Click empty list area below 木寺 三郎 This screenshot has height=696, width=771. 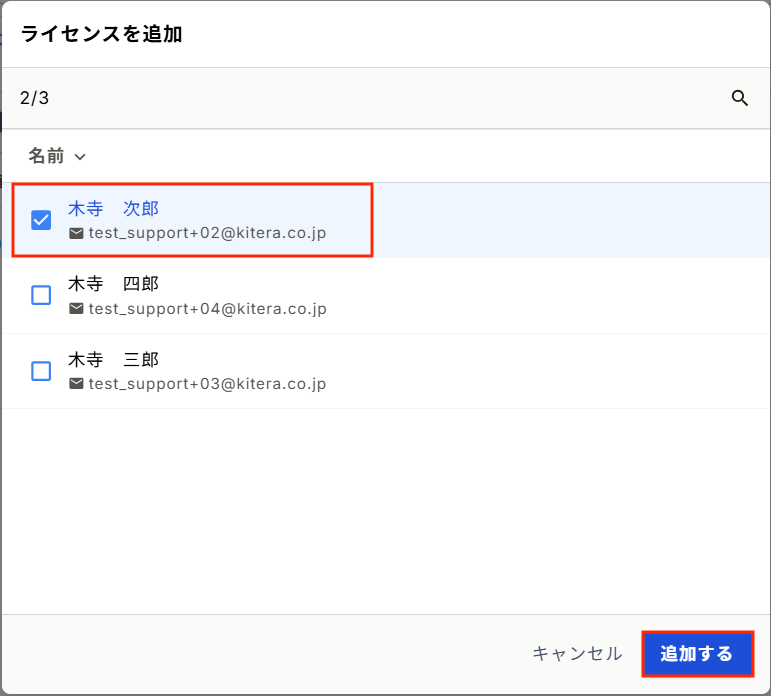coord(385,510)
